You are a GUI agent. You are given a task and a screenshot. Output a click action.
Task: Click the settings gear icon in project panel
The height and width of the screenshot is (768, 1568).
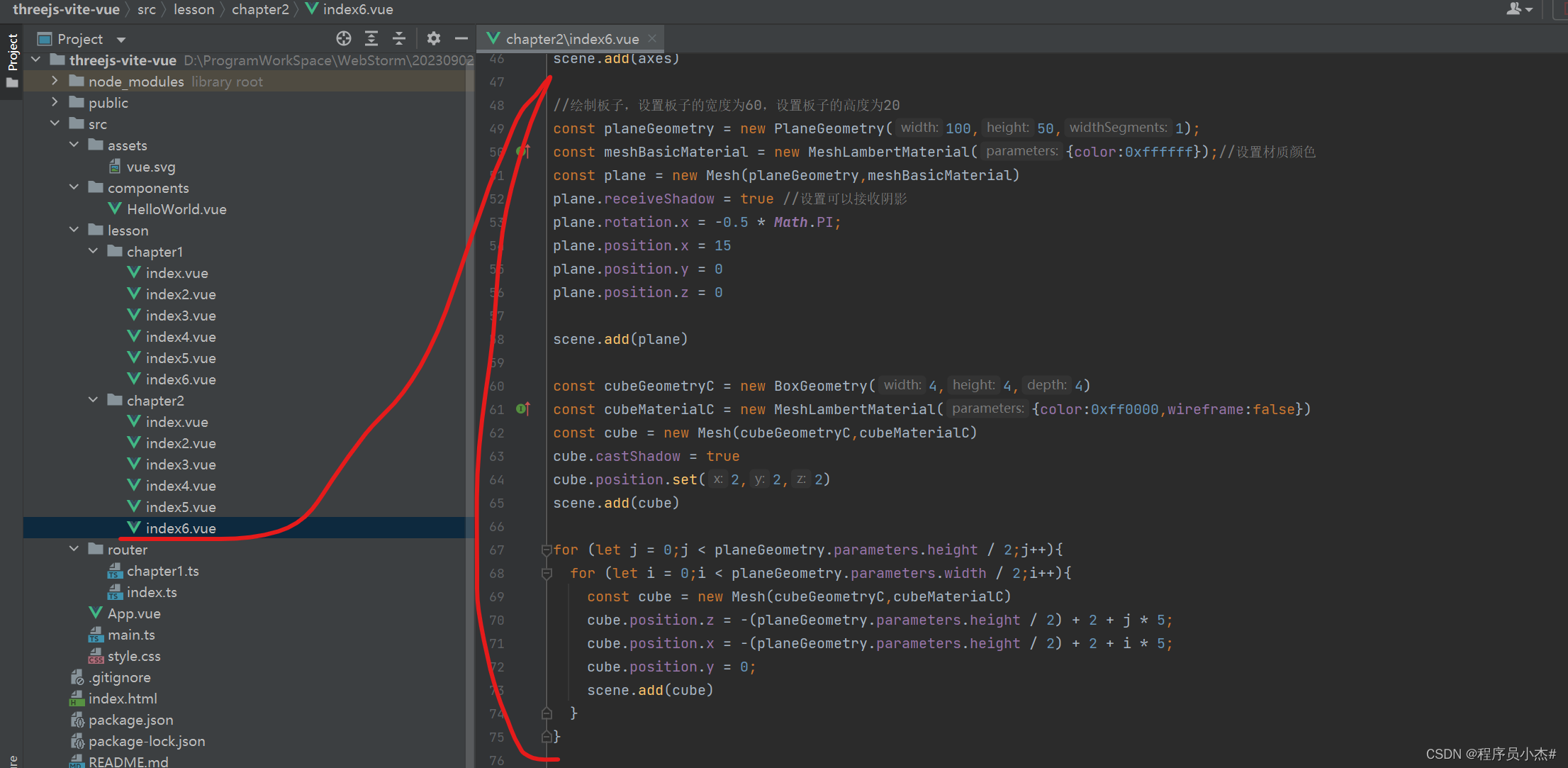[435, 38]
